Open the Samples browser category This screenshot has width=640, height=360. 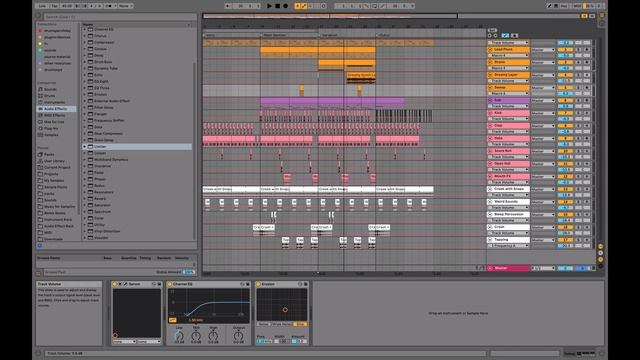pyautogui.click(x=51, y=135)
